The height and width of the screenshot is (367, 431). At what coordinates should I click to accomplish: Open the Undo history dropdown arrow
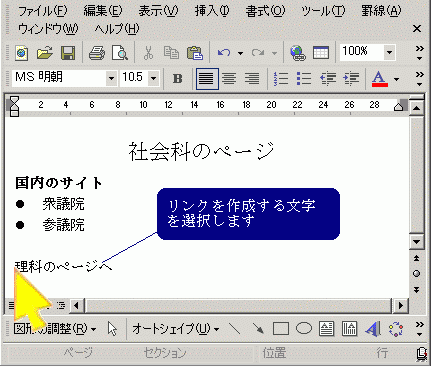pos(240,53)
